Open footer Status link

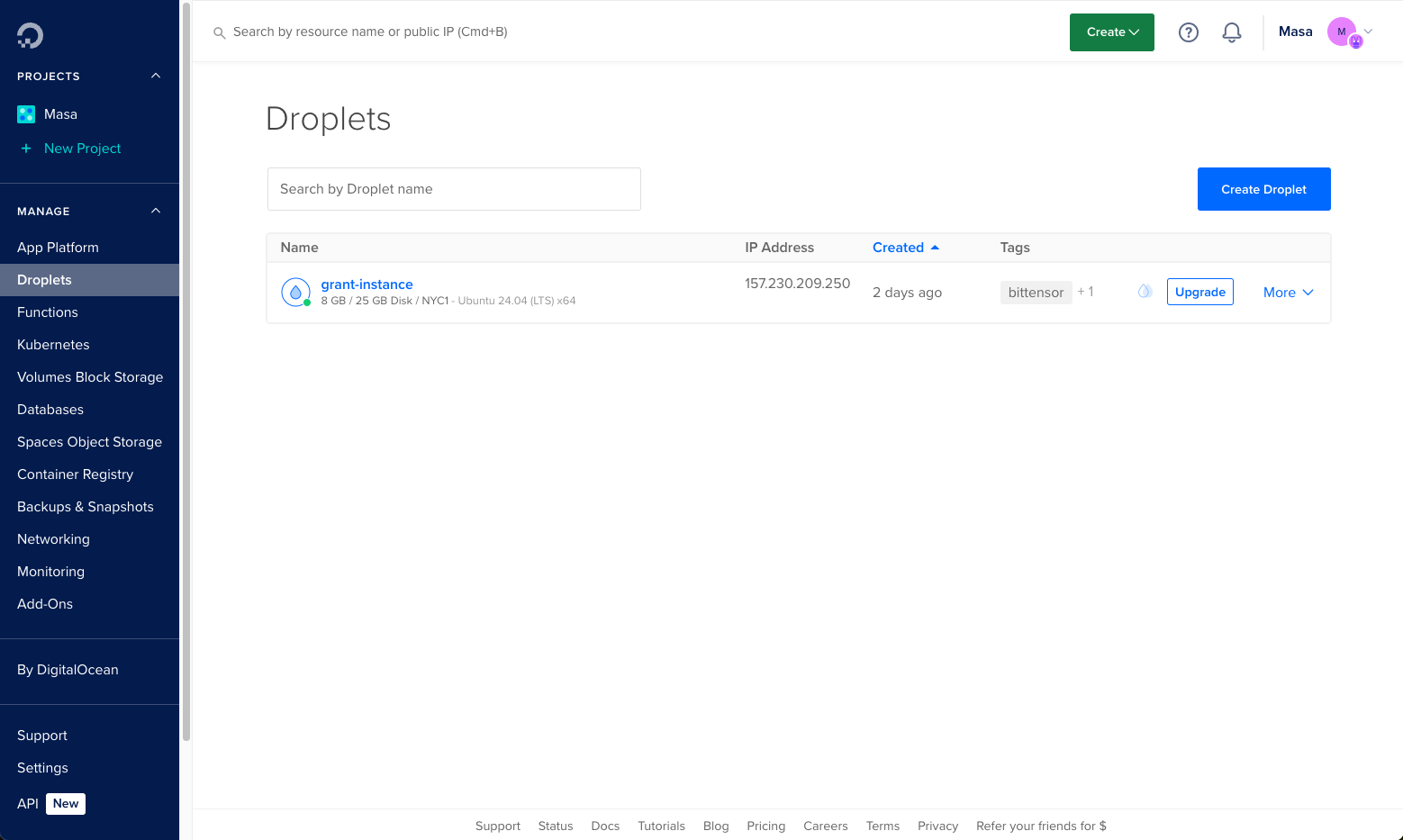point(556,826)
